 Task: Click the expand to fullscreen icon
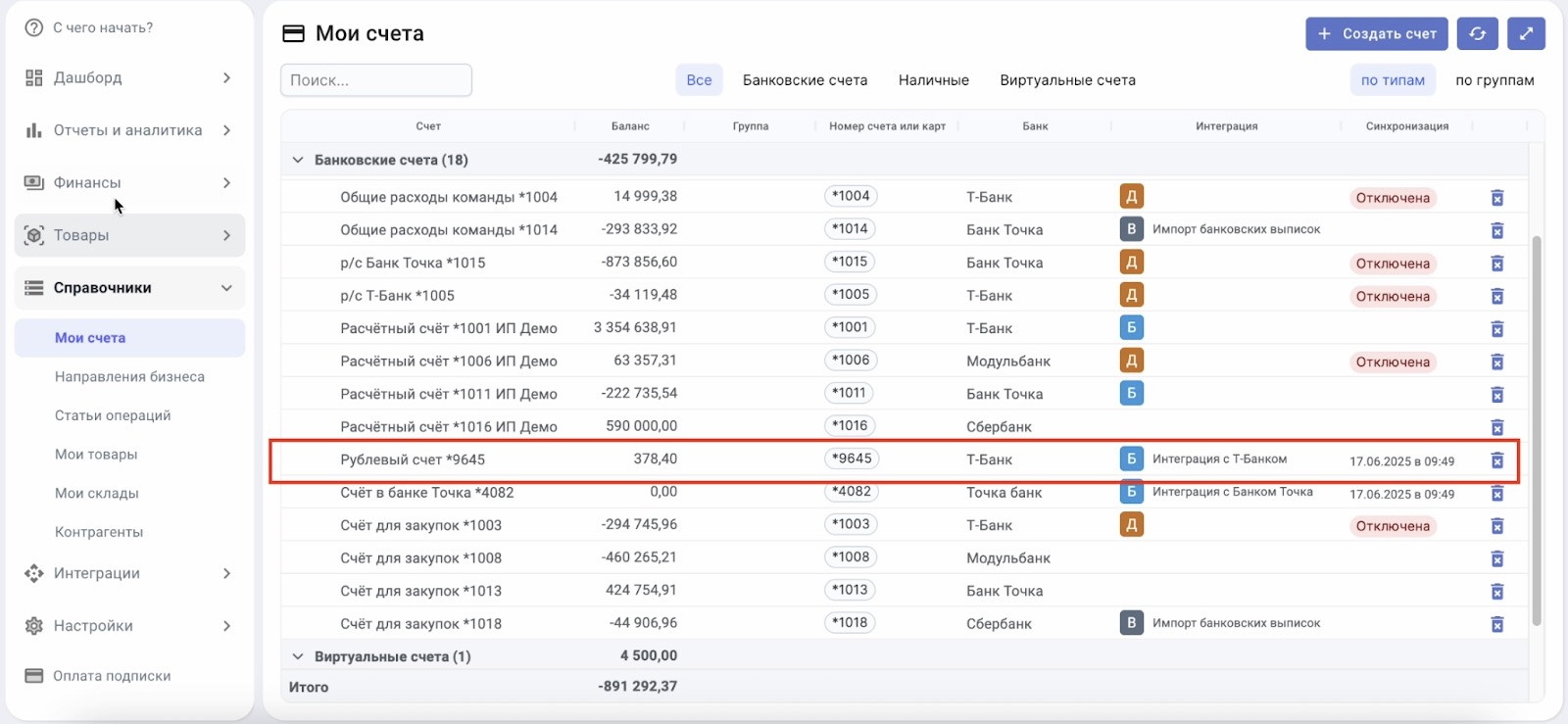coord(1526,33)
